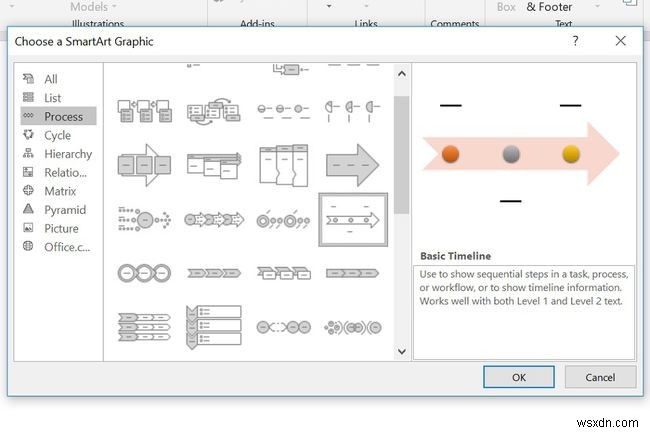
Task: Choose the Basic Chevron Process layout
Action: 214,273
